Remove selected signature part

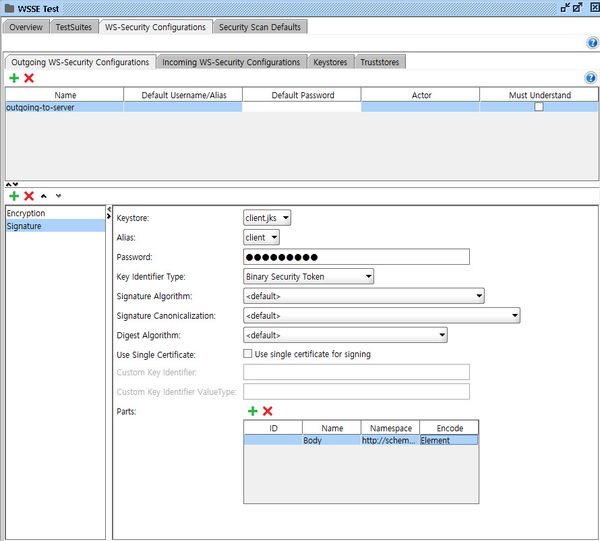coord(267,411)
